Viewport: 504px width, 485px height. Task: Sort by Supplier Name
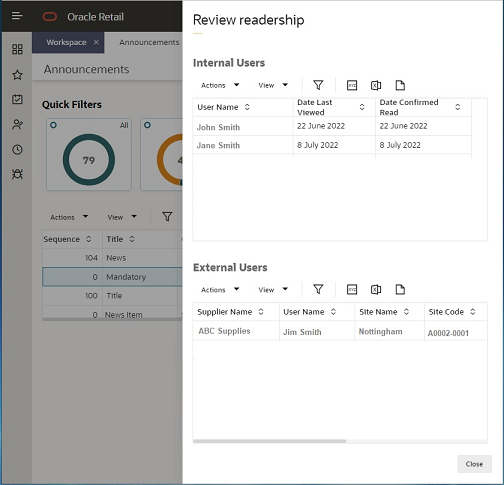[261, 312]
